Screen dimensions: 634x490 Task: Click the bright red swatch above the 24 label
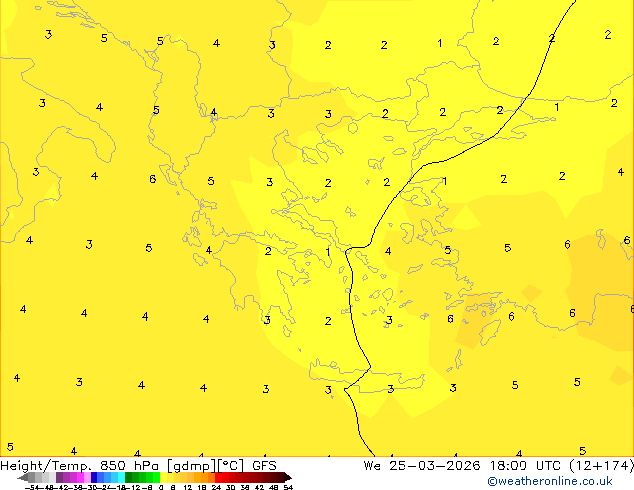218,477
